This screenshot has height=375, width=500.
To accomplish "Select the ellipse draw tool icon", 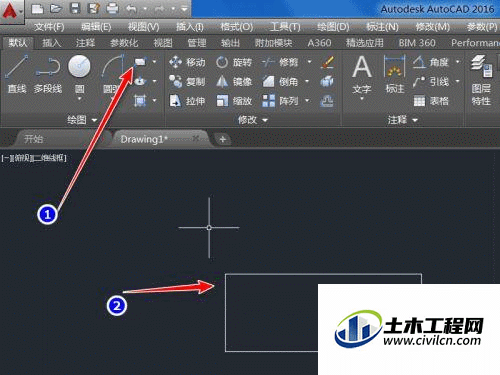I will pyautogui.click(x=140, y=81).
